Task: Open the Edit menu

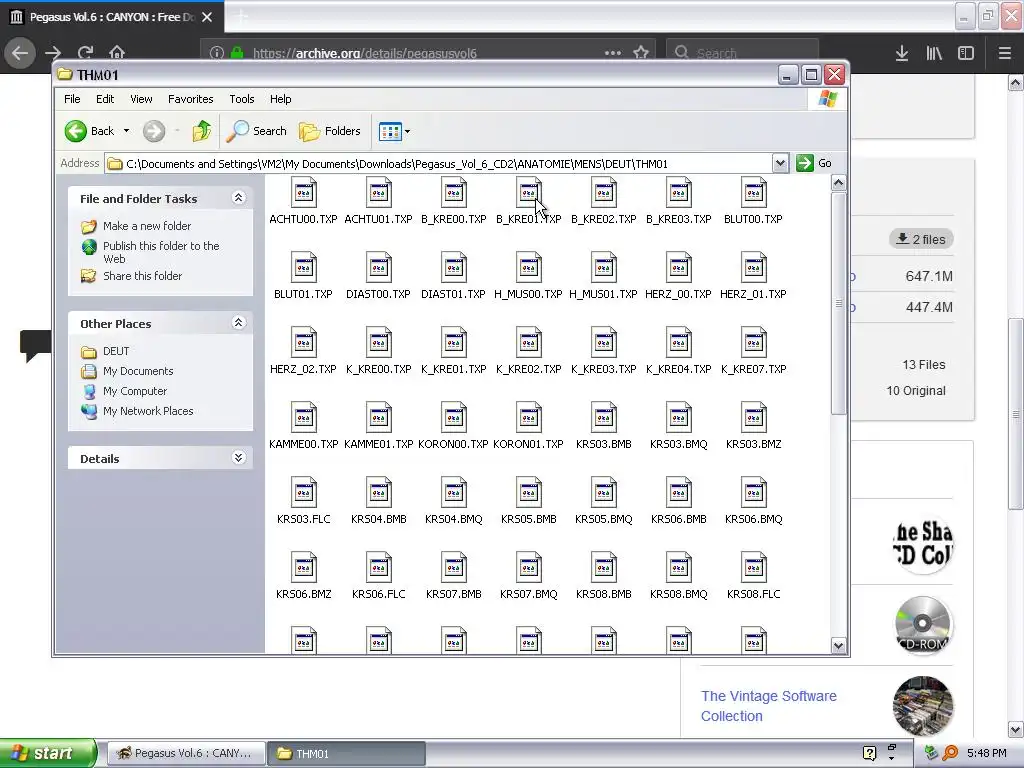Action: point(104,99)
